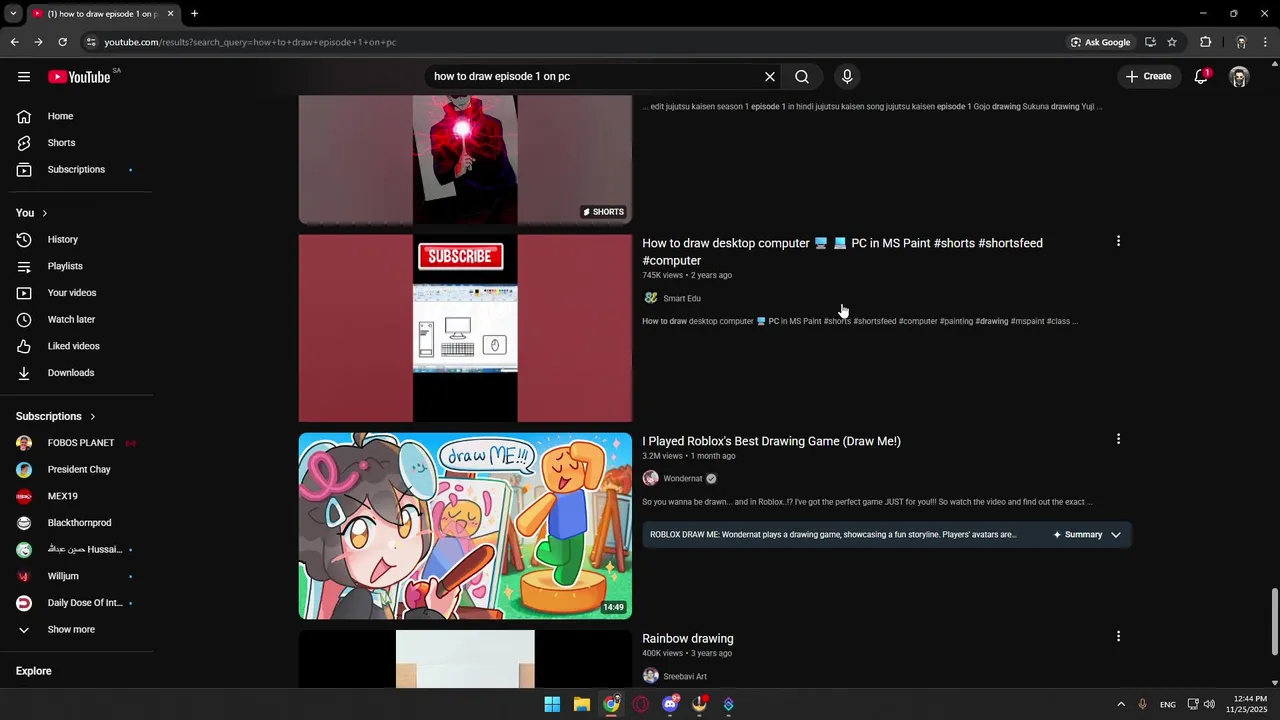Open the Subscriptions section header chevron
Screen dimensions: 1280x720
[92, 416]
